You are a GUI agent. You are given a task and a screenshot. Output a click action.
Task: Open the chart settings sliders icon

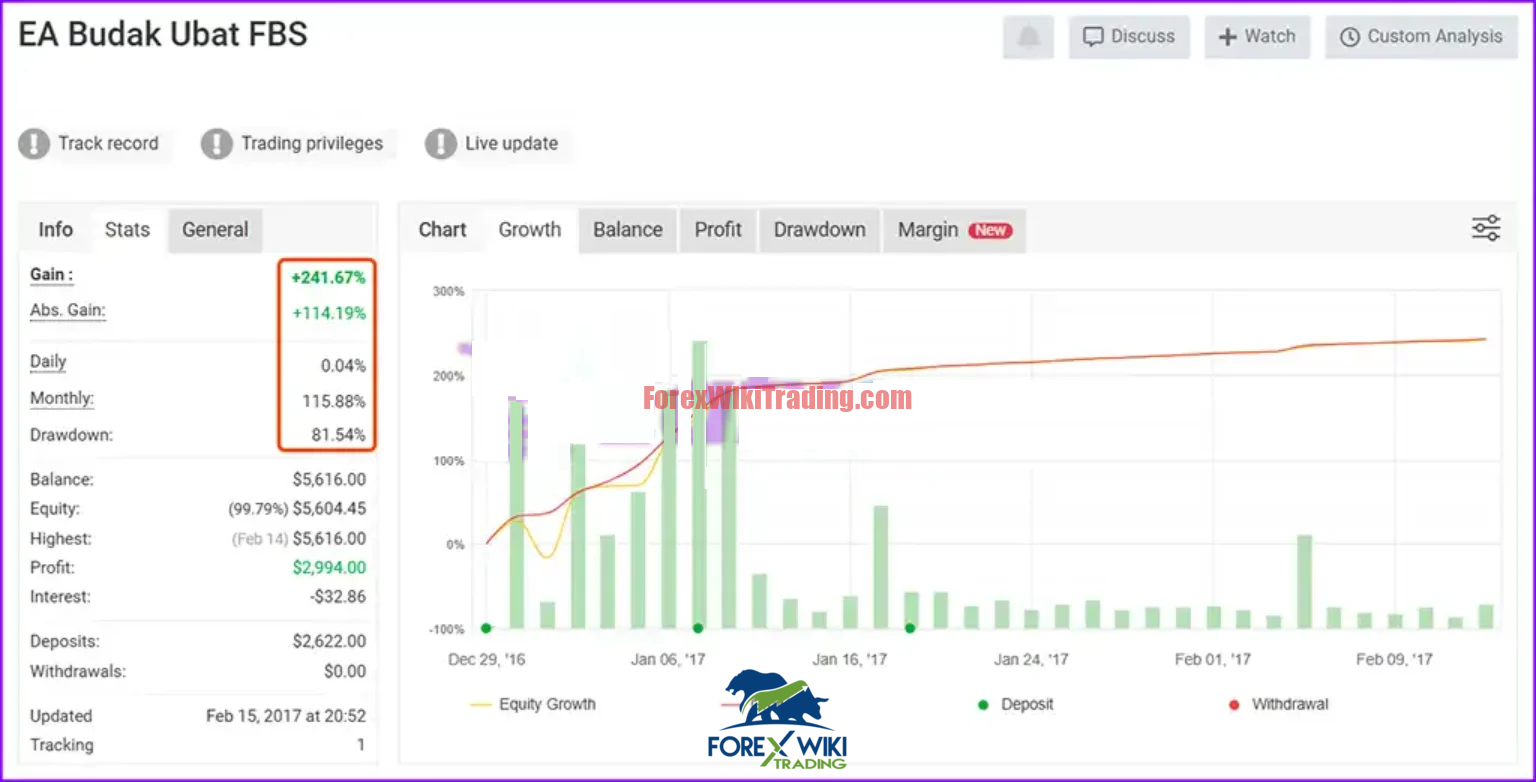tap(1486, 228)
